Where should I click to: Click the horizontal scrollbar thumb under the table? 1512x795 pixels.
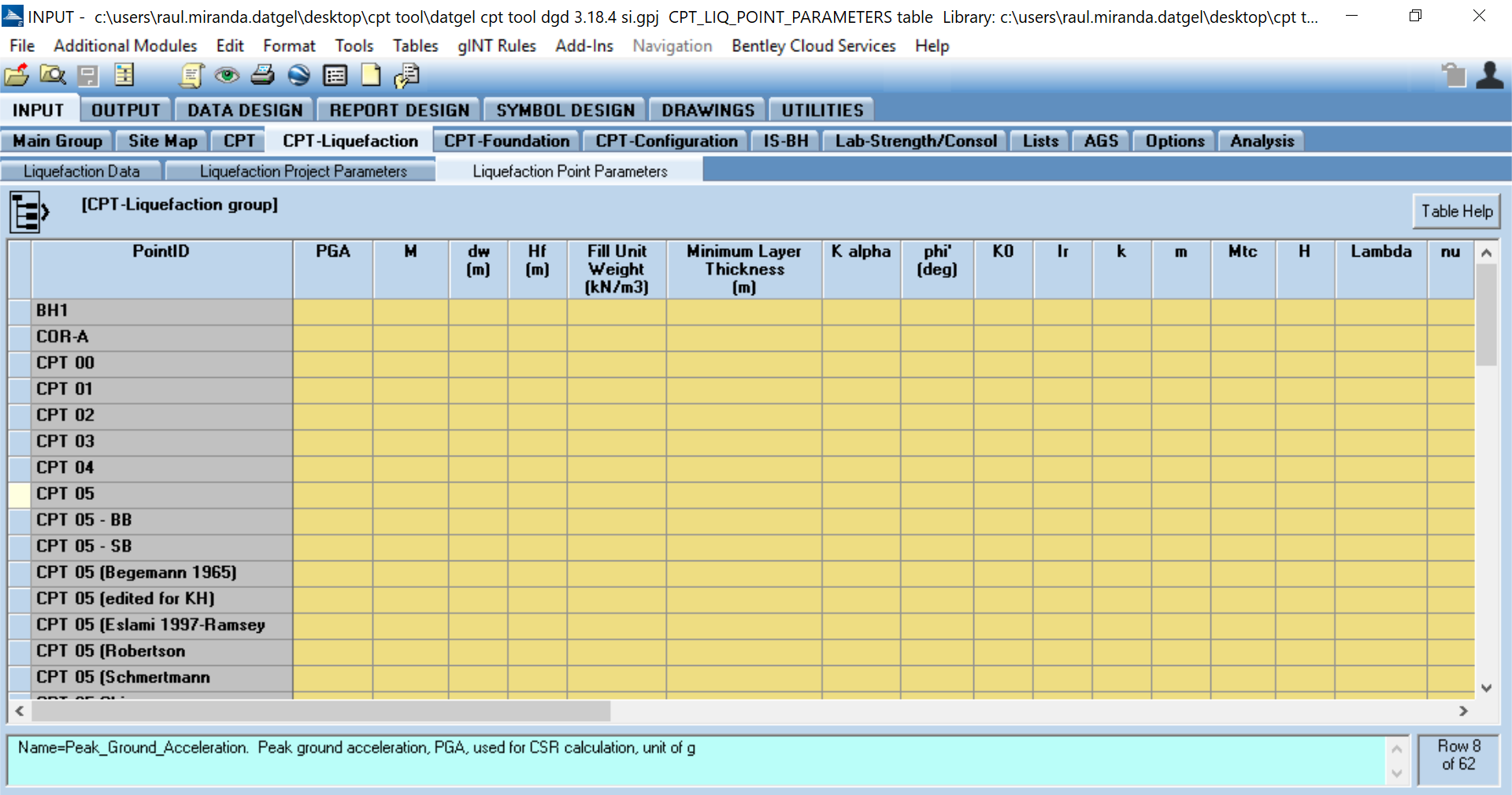point(321,711)
